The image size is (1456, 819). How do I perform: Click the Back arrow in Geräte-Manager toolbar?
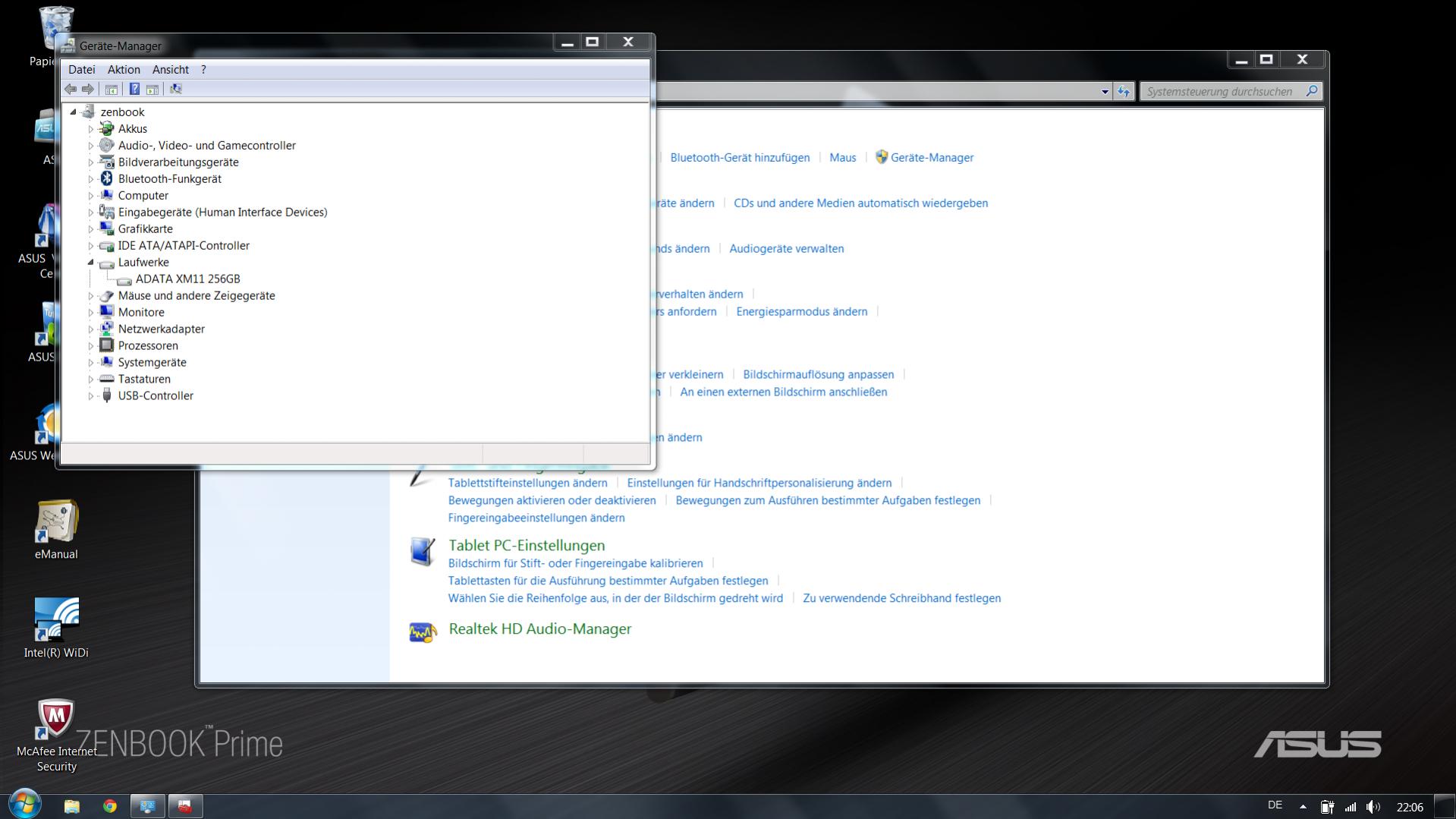[x=71, y=89]
